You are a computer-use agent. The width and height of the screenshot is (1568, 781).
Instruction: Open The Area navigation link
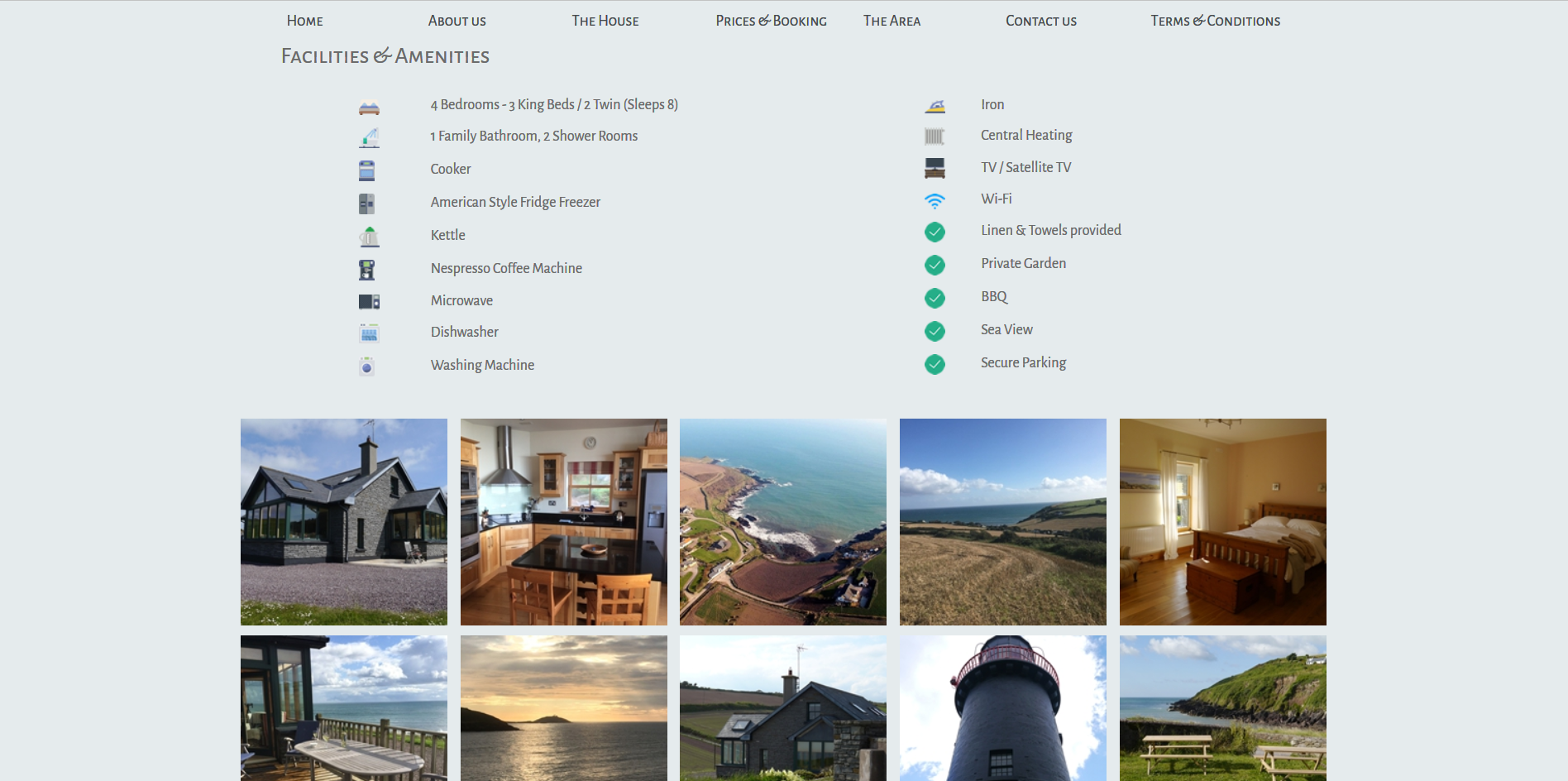tap(892, 21)
